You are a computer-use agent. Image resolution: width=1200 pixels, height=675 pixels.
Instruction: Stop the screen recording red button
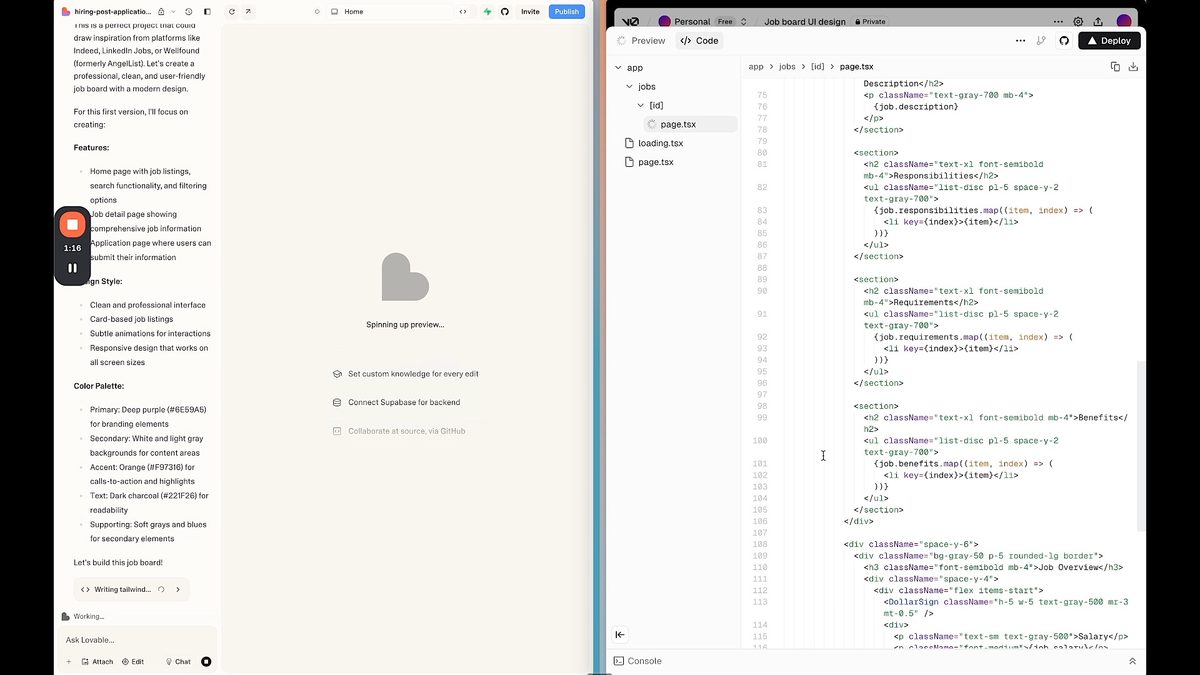tap(72, 225)
